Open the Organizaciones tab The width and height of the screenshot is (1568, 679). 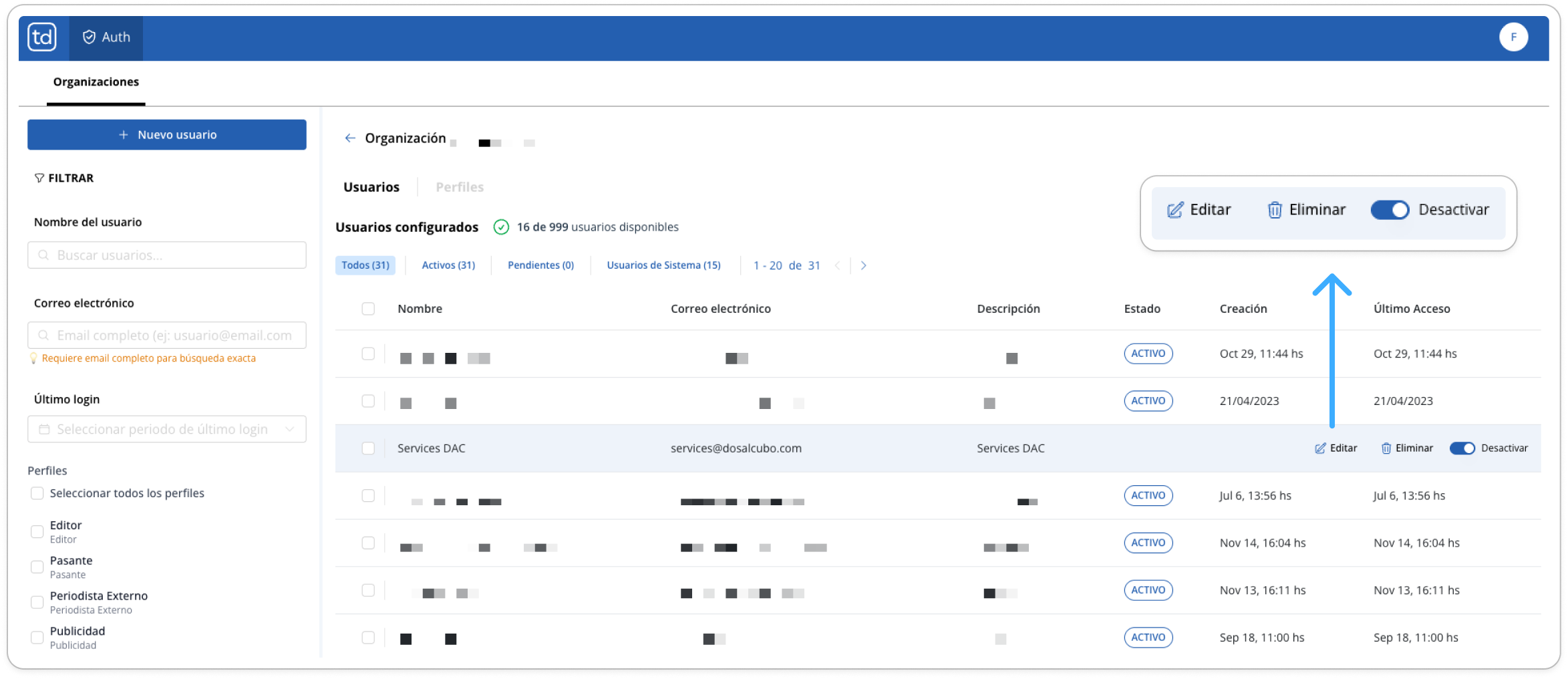pyautogui.click(x=96, y=82)
